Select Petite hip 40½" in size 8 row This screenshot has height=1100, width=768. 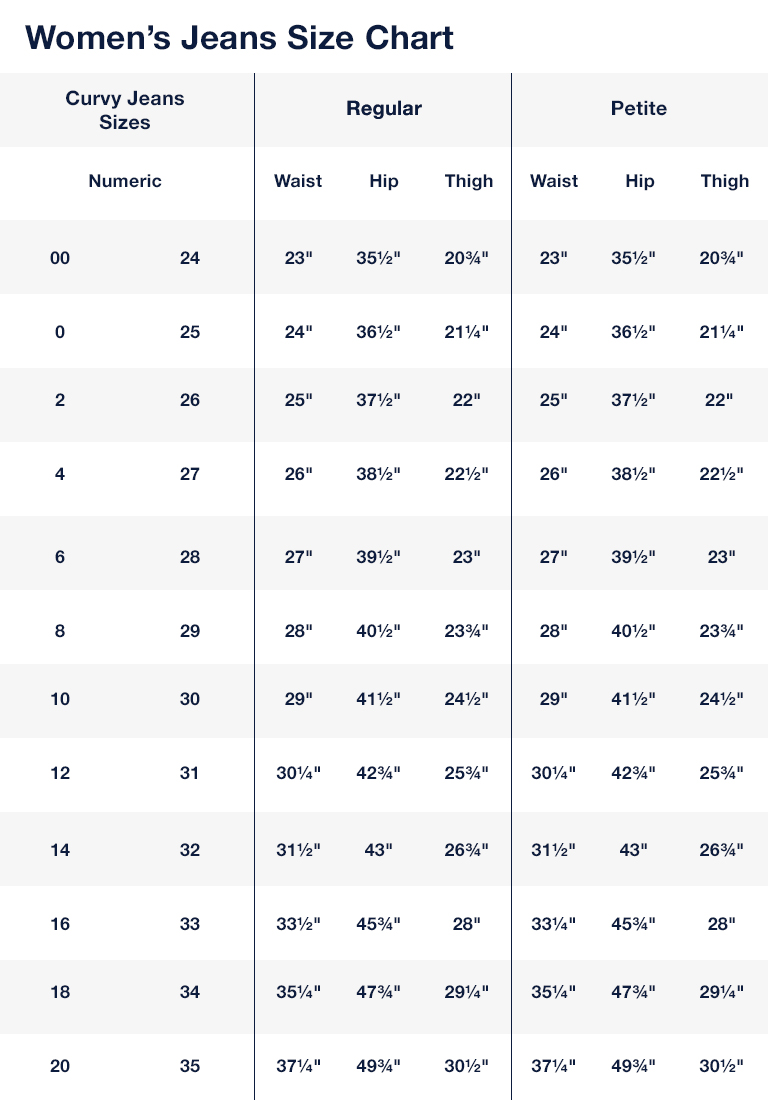click(634, 631)
